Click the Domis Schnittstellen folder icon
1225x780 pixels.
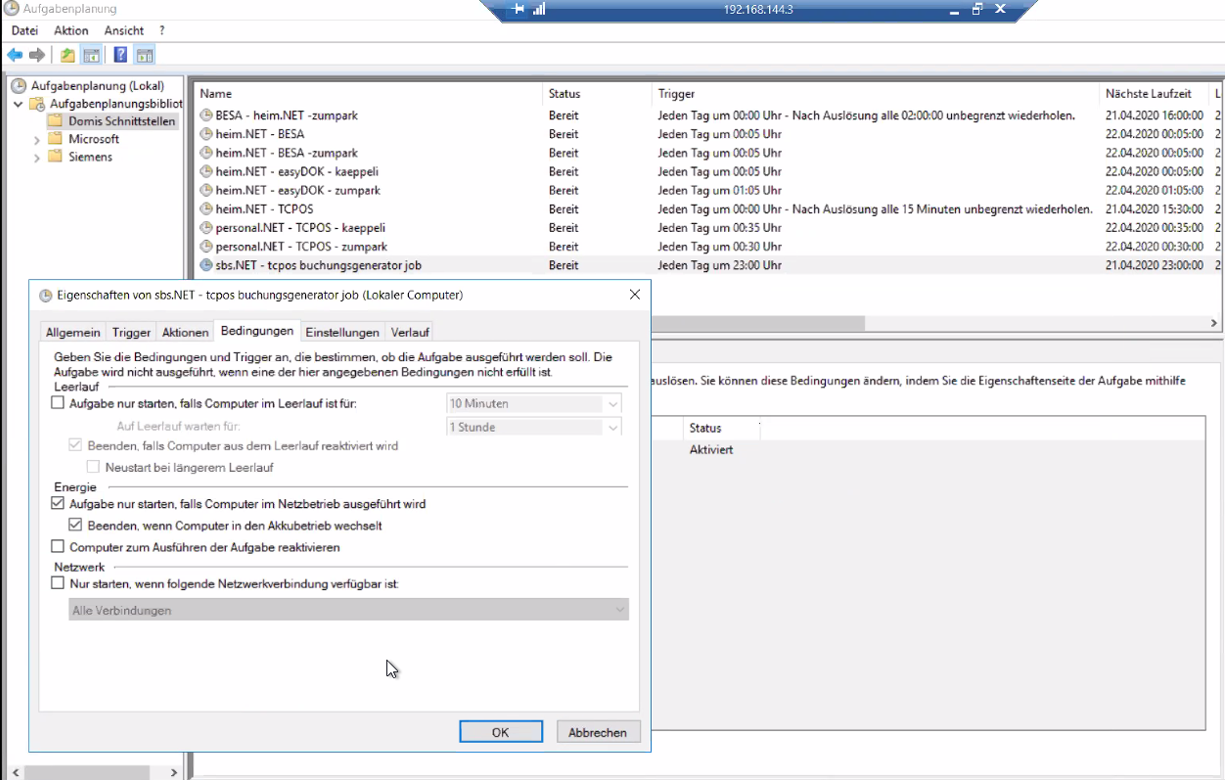(55, 121)
